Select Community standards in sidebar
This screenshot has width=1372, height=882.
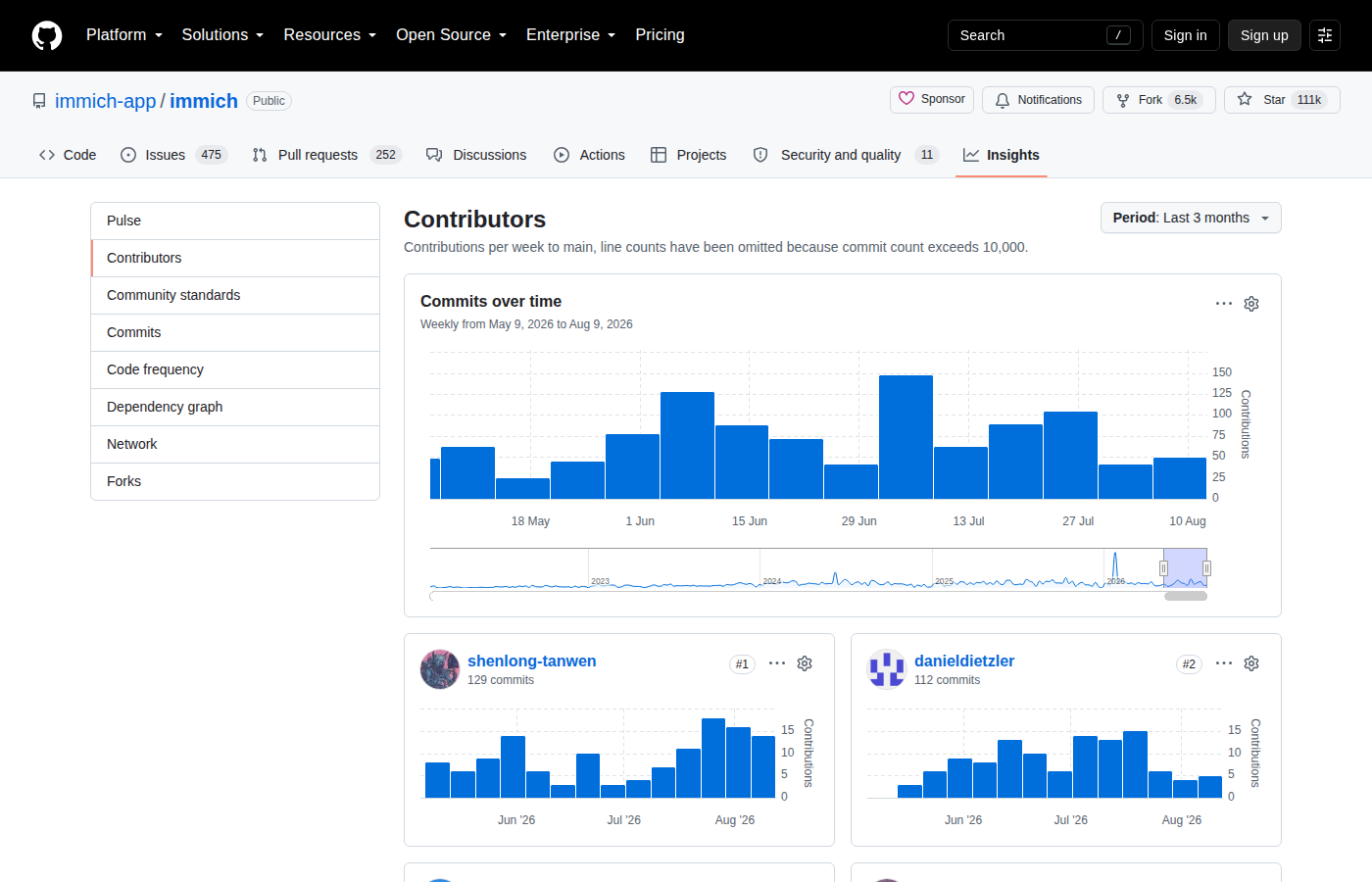235,295
